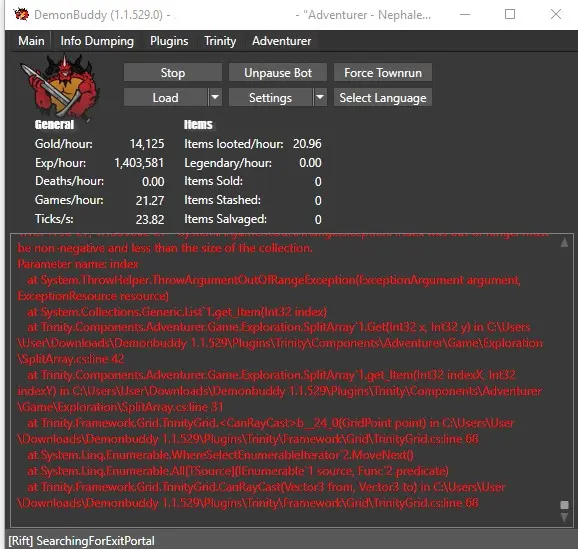Open the Settings button
Image resolution: width=578 pixels, height=549 pixels.
270,98
